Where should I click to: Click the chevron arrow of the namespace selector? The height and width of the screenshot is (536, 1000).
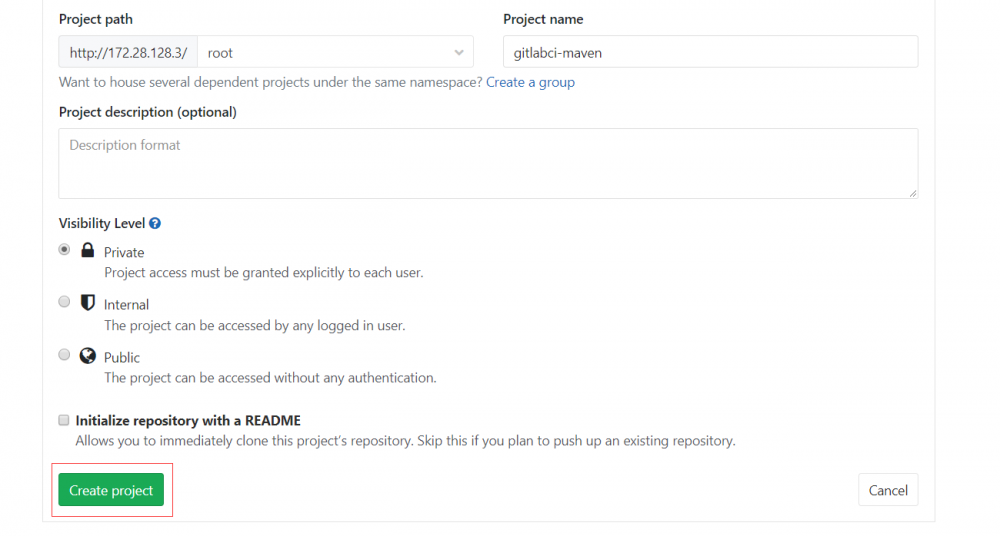[459, 52]
